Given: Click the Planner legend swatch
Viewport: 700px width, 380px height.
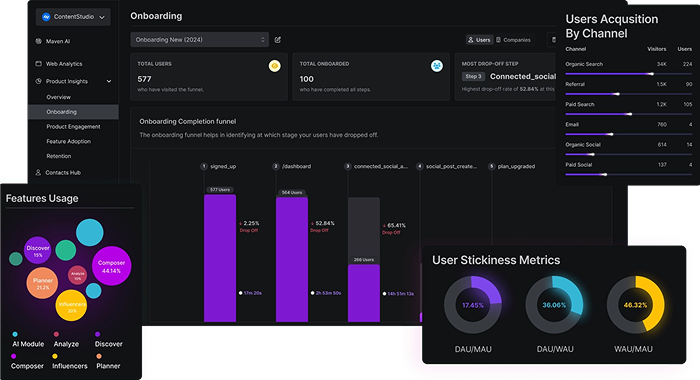Looking at the screenshot, I should (99, 356).
